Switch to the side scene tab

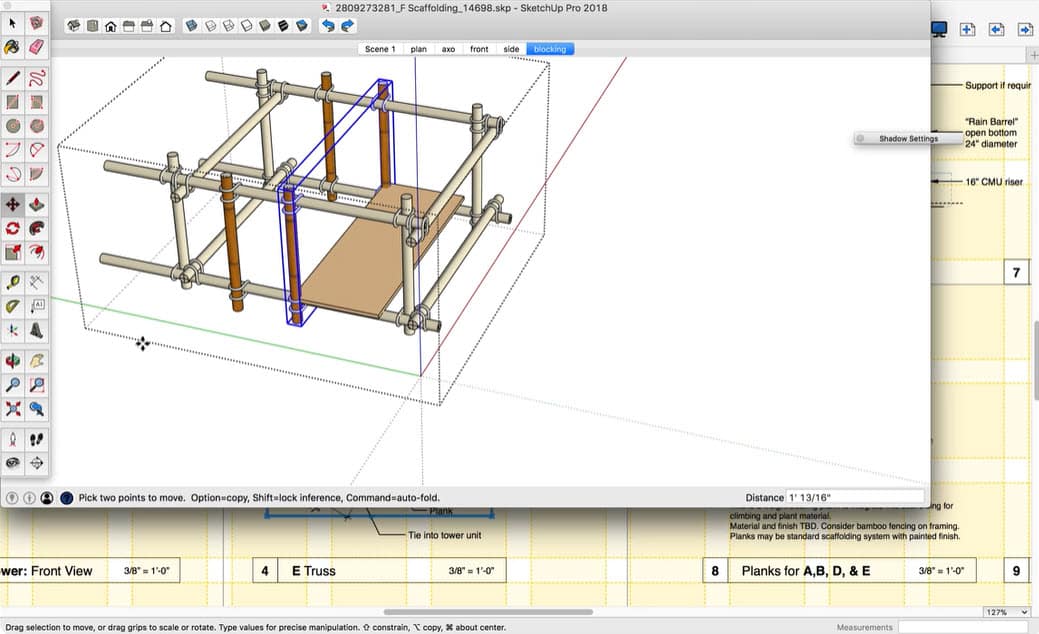(x=511, y=49)
